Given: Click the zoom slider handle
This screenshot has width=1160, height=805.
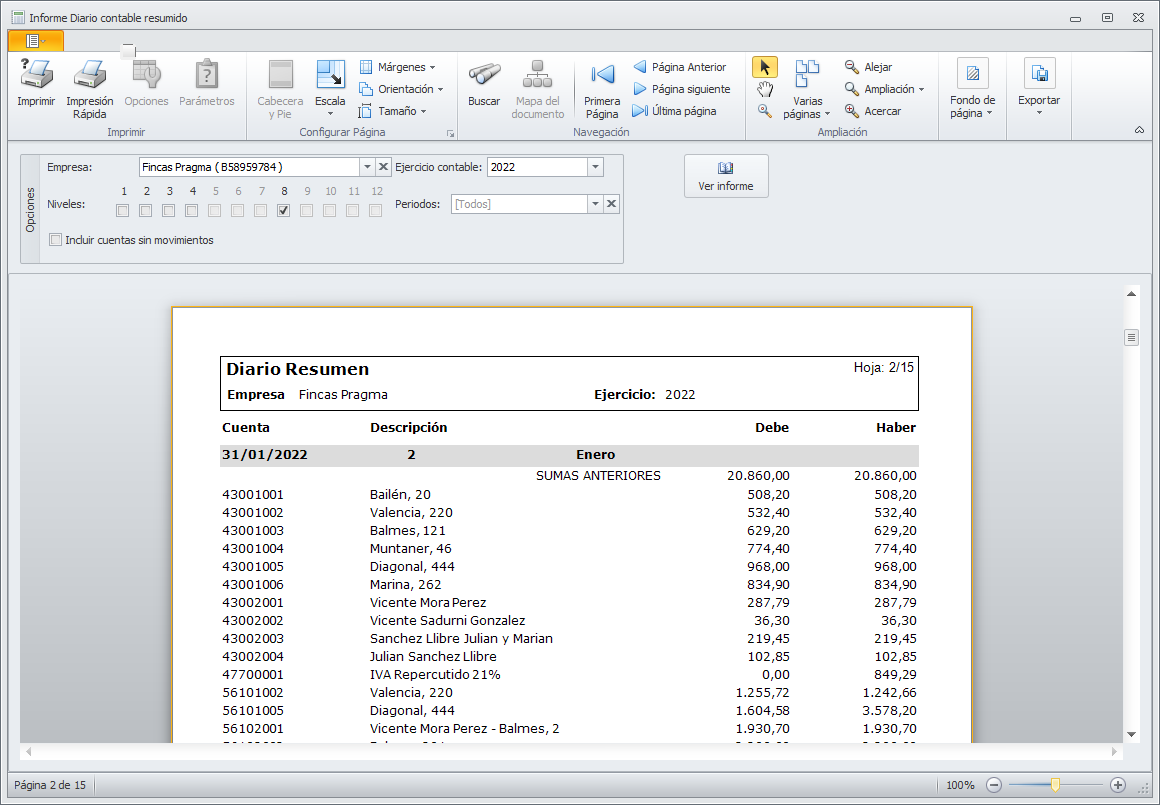Looking at the screenshot, I should [x=1055, y=785].
